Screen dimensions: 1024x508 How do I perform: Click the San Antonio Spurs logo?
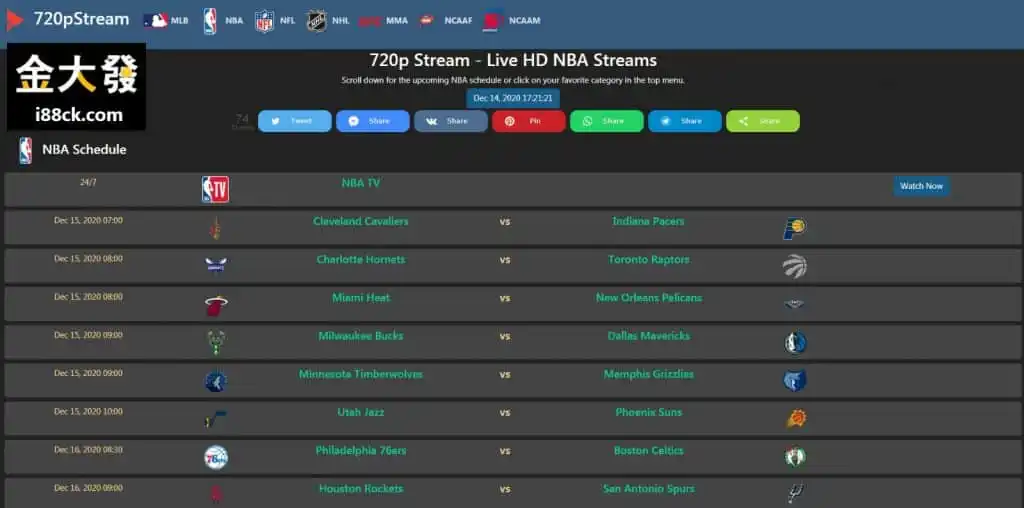(x=795, y=494)
